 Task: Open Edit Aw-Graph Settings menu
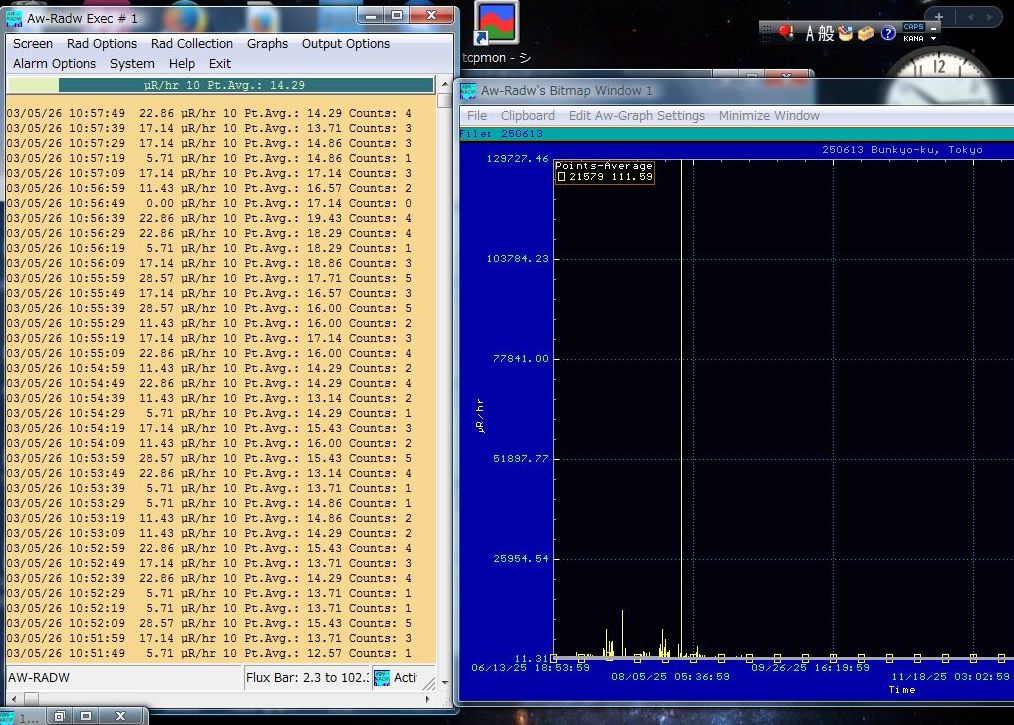(636, 116)
